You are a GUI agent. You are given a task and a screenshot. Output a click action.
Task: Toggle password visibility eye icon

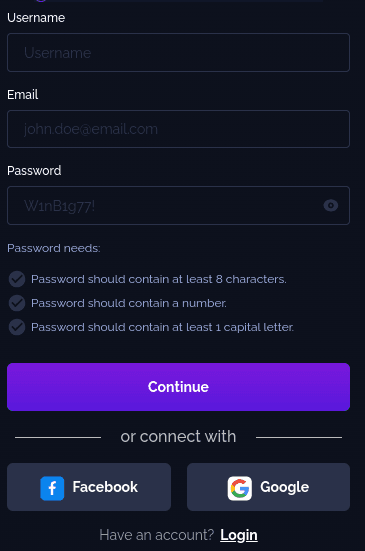click(x=331, y=205)
